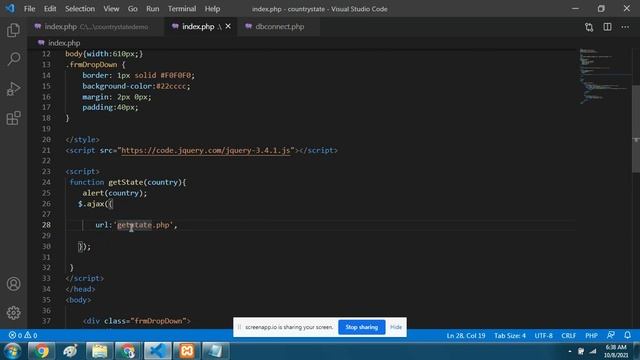The image size is (640, 360).
Task: Open Run and Debug view
Action: [13, 89]
